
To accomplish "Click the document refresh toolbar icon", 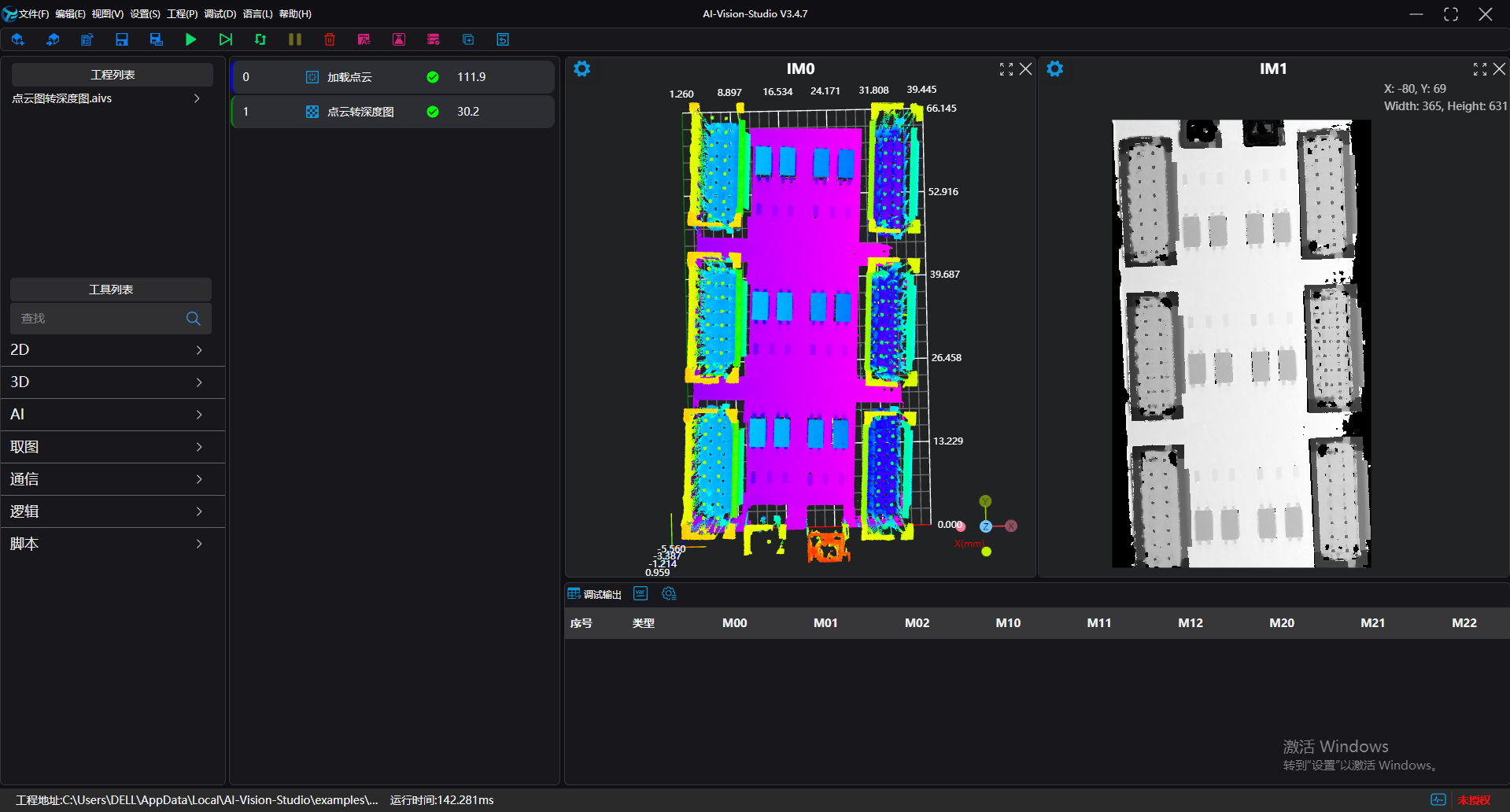I will click(87, 39).
